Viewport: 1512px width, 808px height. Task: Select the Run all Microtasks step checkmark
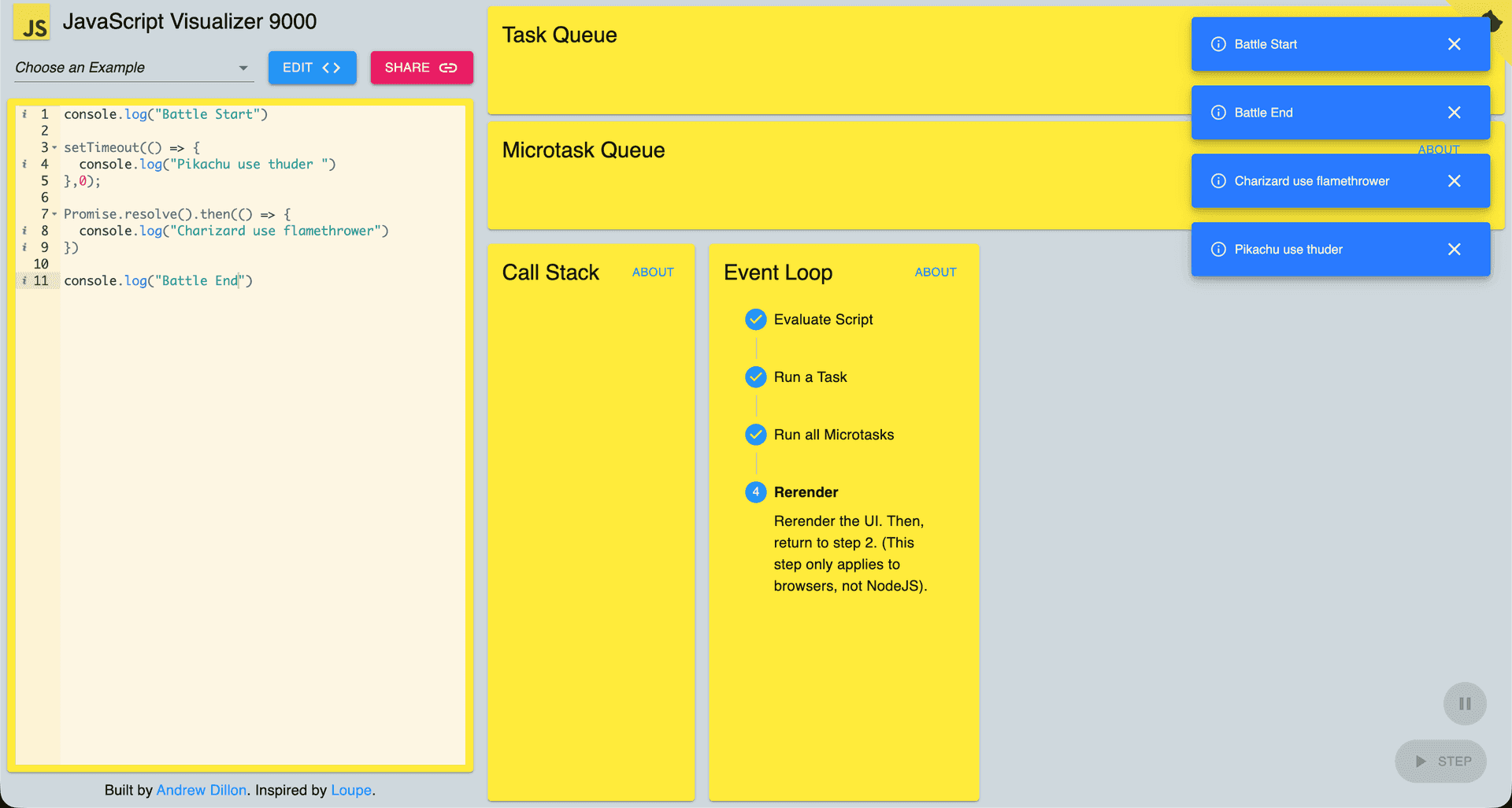(x=756, y=435)
